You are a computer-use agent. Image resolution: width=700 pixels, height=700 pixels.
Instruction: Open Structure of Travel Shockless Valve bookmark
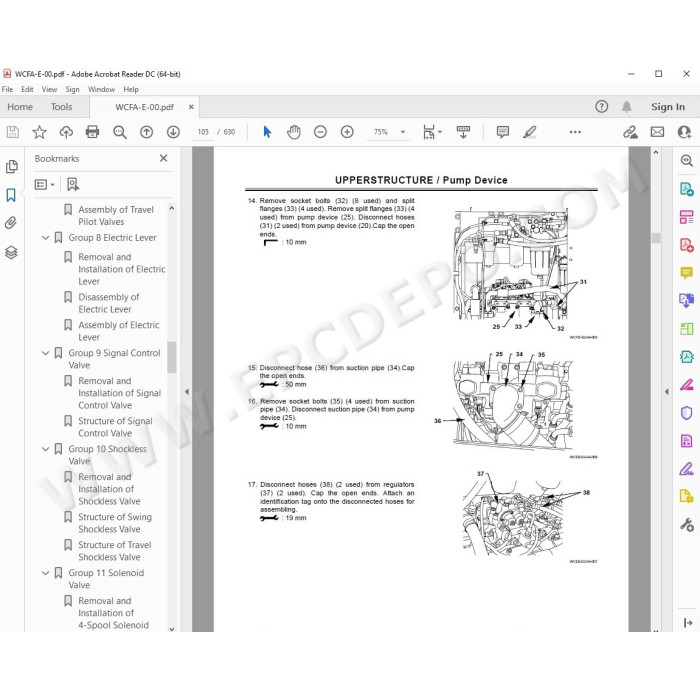[115, 551]
